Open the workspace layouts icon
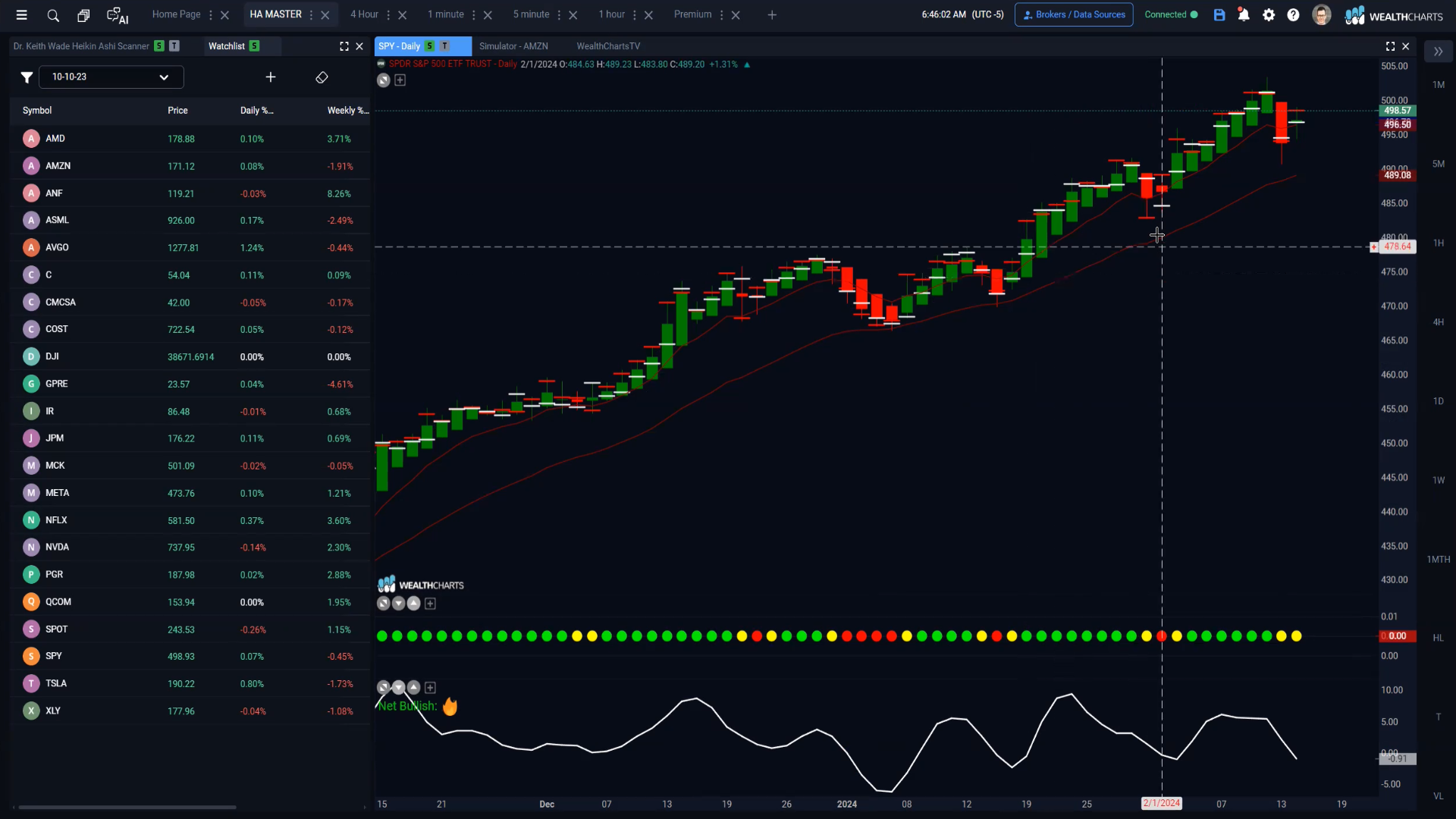1456x819 pixels. (83, 15)
